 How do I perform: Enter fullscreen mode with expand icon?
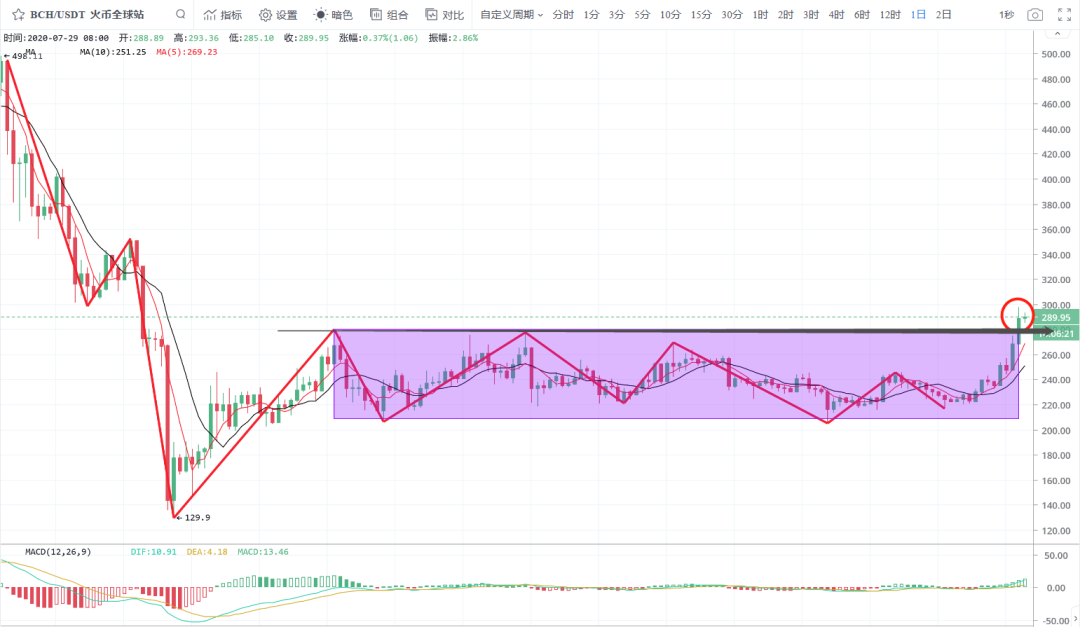[1063, 15]
